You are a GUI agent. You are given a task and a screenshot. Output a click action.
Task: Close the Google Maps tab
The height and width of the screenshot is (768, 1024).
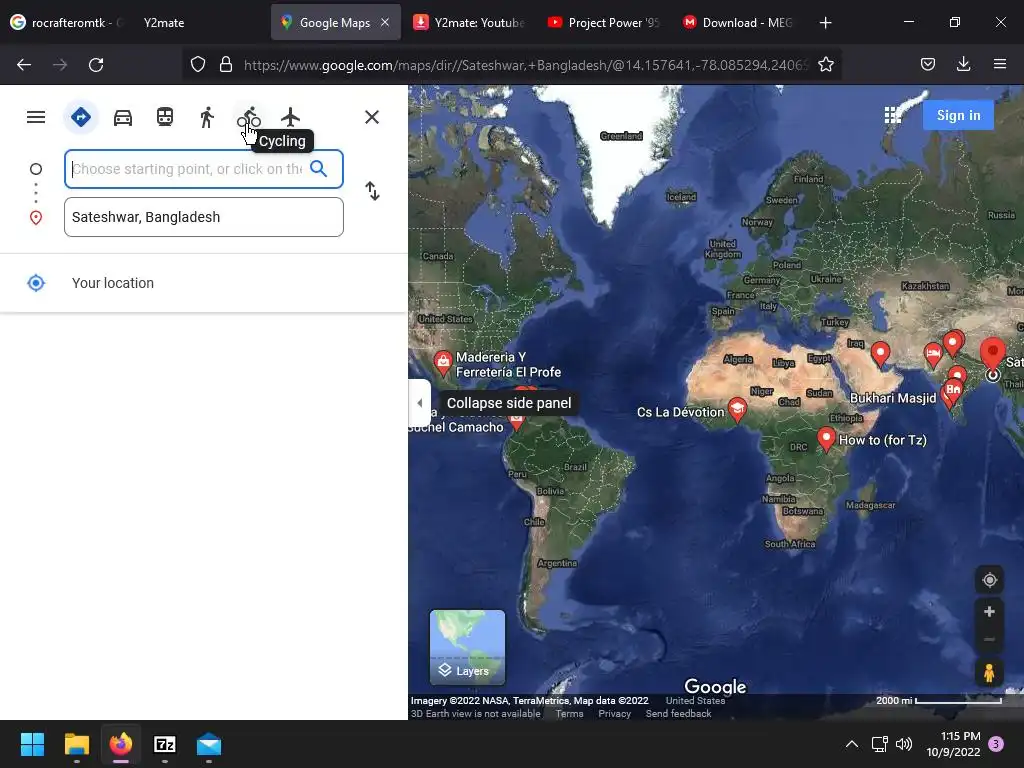pyautogui.click(x=385, y=22)
